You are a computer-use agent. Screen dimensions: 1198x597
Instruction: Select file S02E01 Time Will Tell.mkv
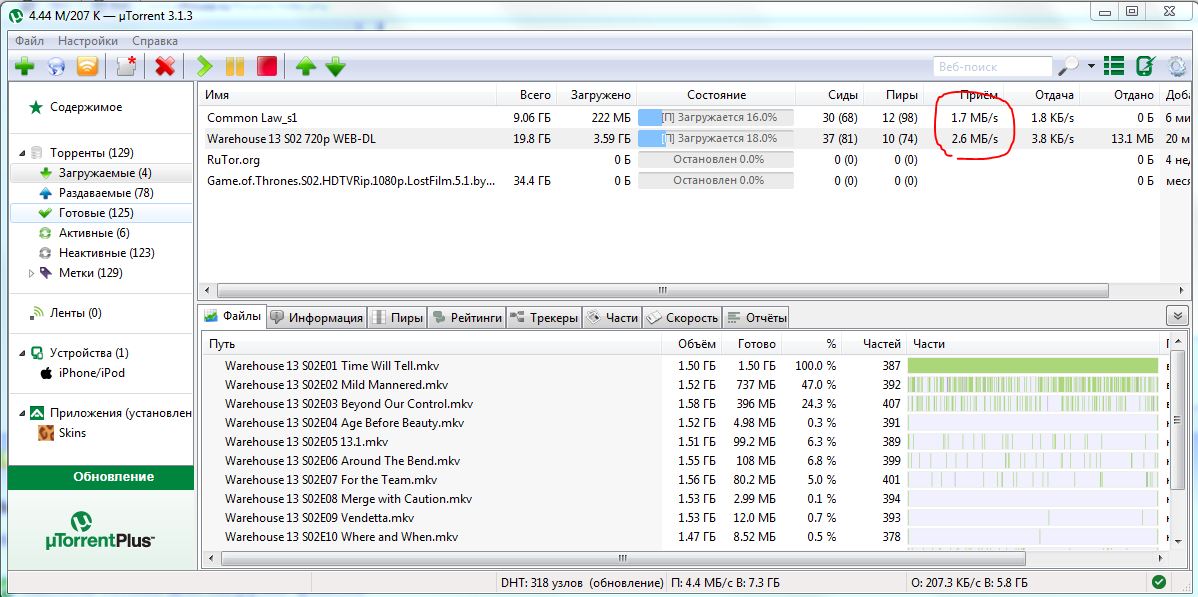click(x=332, y=365)
